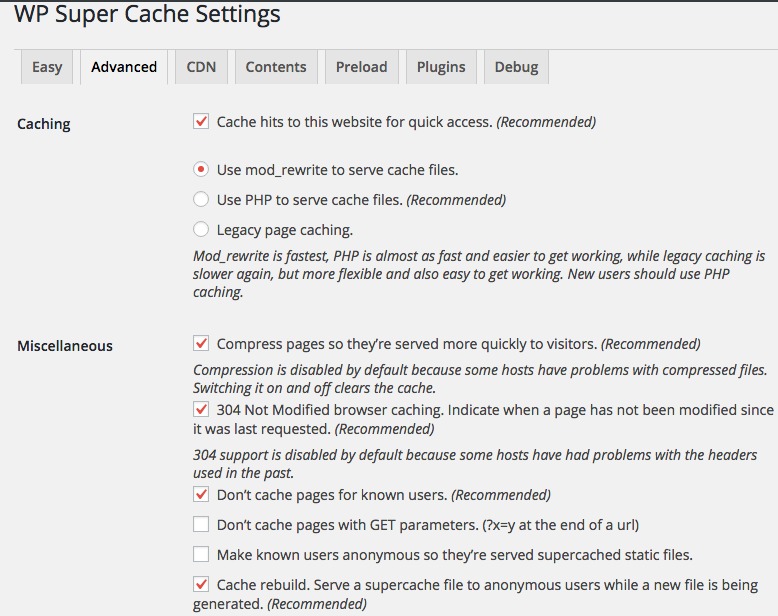
Task: Select Legacy page caching option
Action: [201, 230]
